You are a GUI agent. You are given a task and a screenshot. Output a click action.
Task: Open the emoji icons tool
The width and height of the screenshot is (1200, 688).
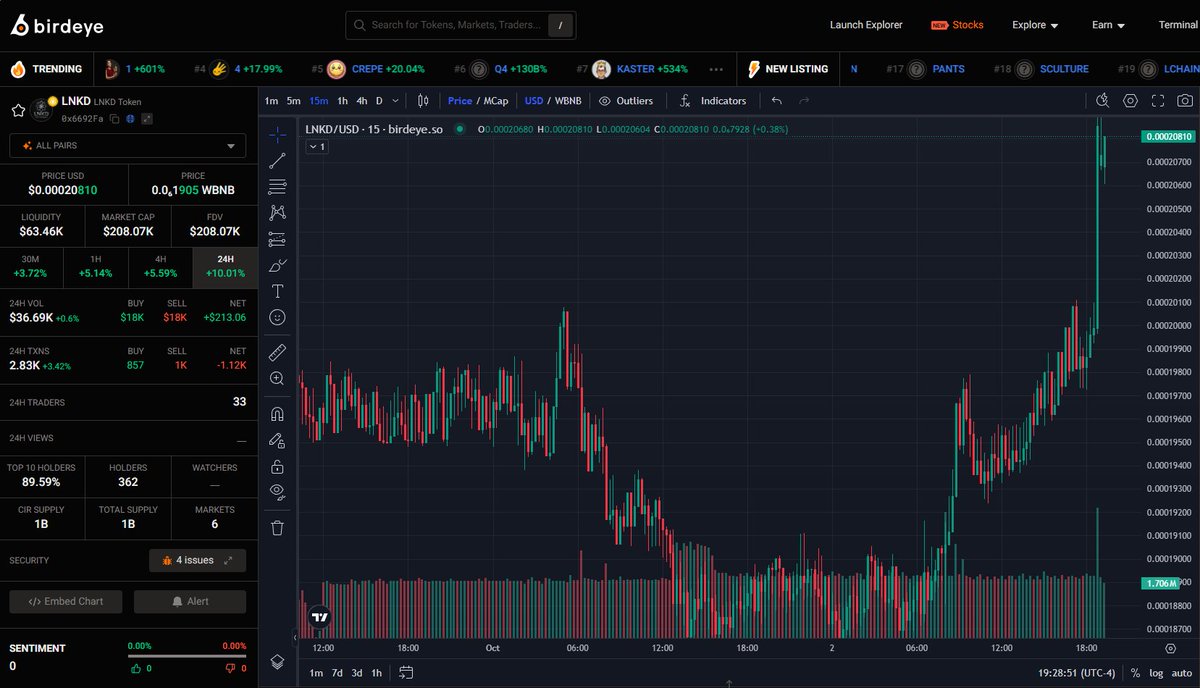[277, 317]
